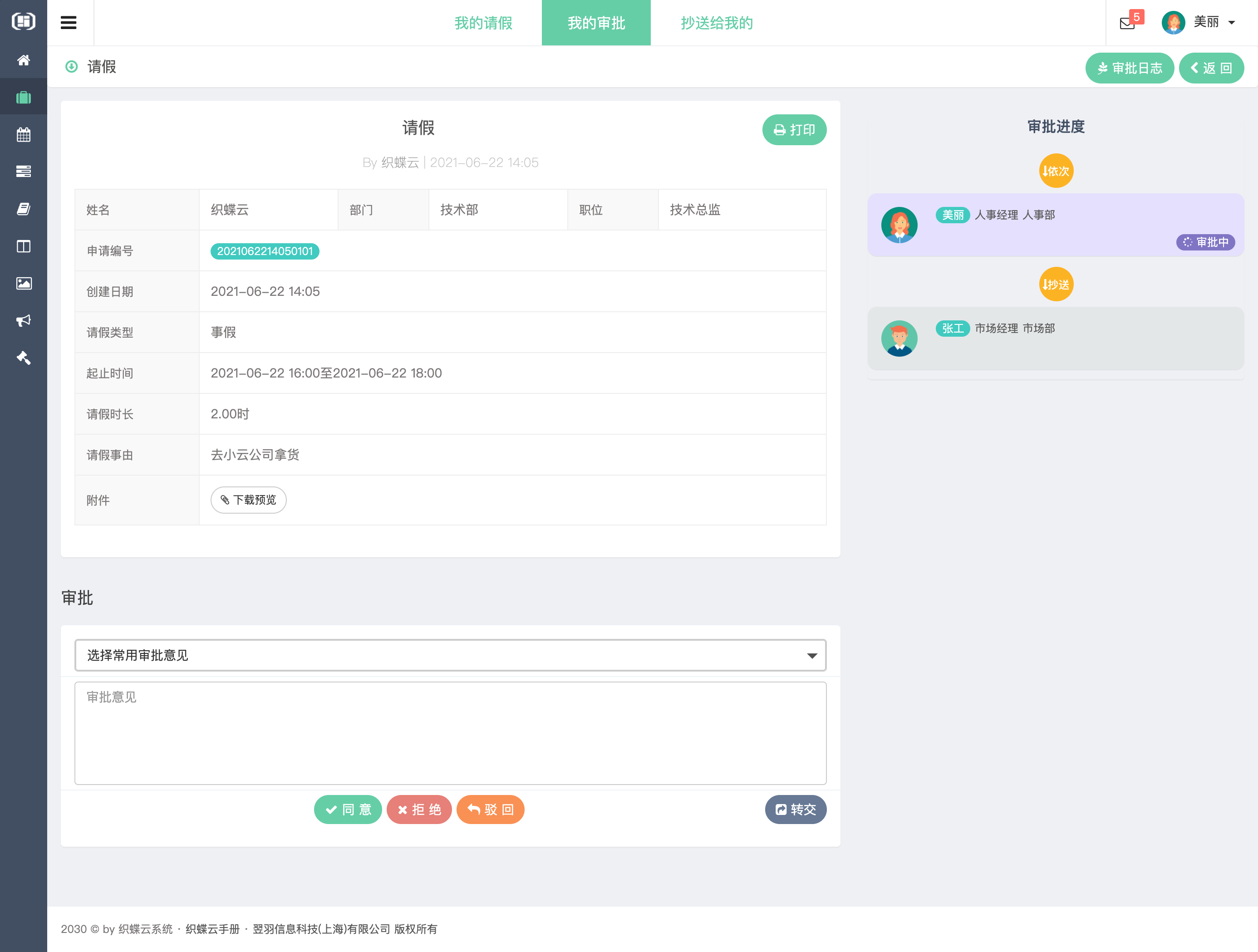Click the book icon in sidebar

23,209
